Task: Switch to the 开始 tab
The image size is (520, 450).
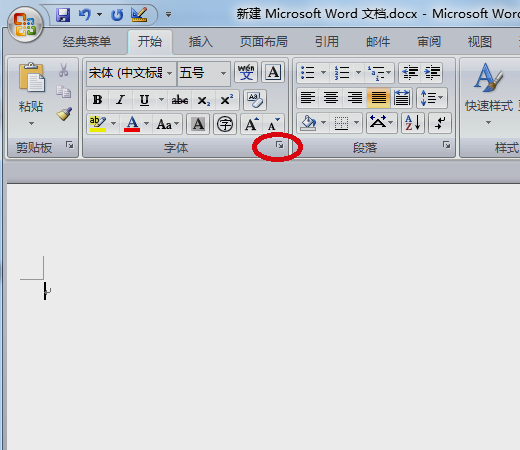Action: [150, 42]
